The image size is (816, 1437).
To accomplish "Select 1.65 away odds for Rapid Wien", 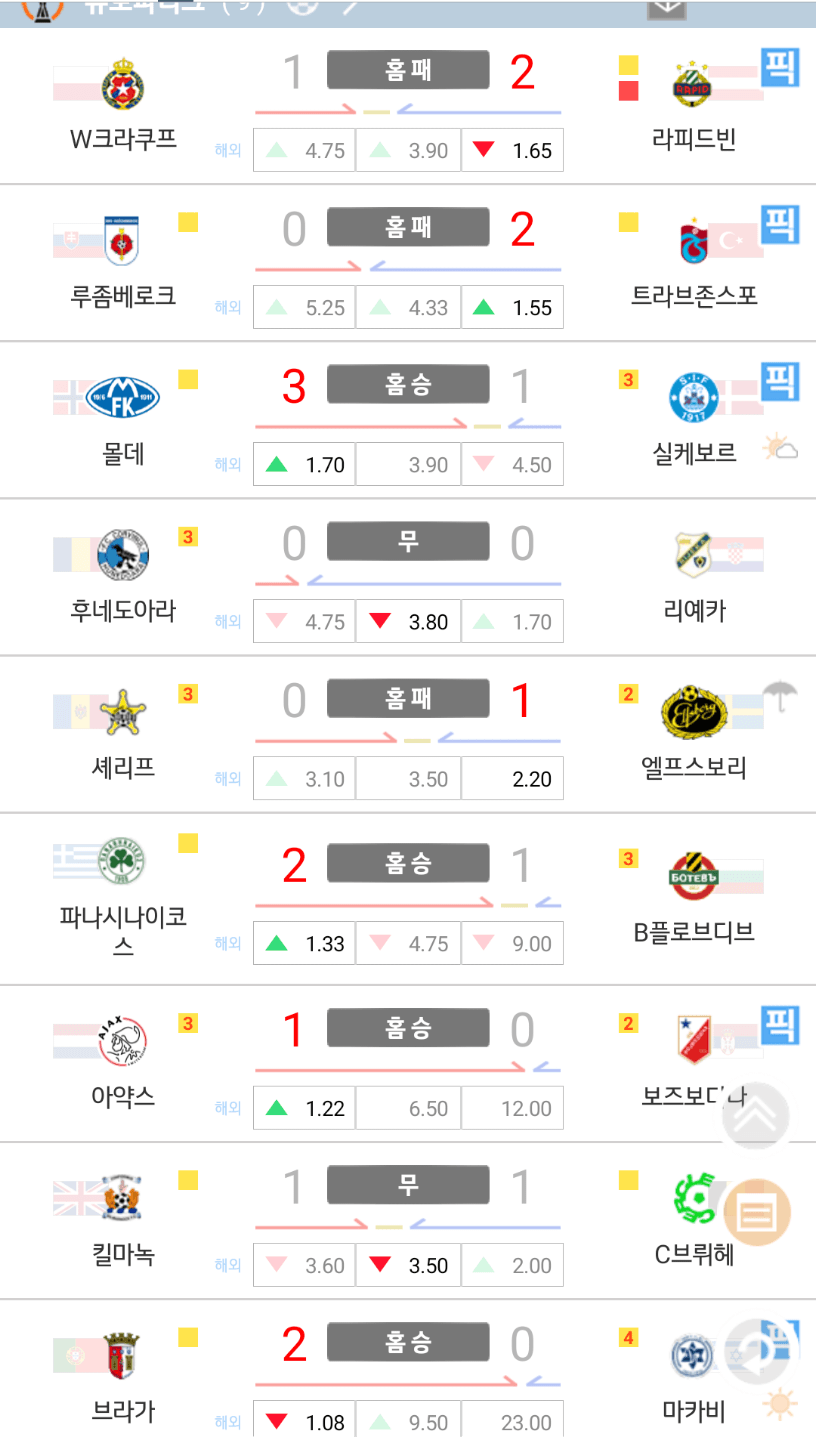I will click(512, 151).
